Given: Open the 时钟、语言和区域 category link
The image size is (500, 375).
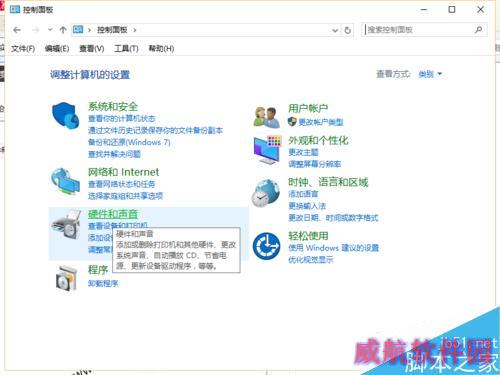Looking at the screenshot, I should tap(328, 182).
